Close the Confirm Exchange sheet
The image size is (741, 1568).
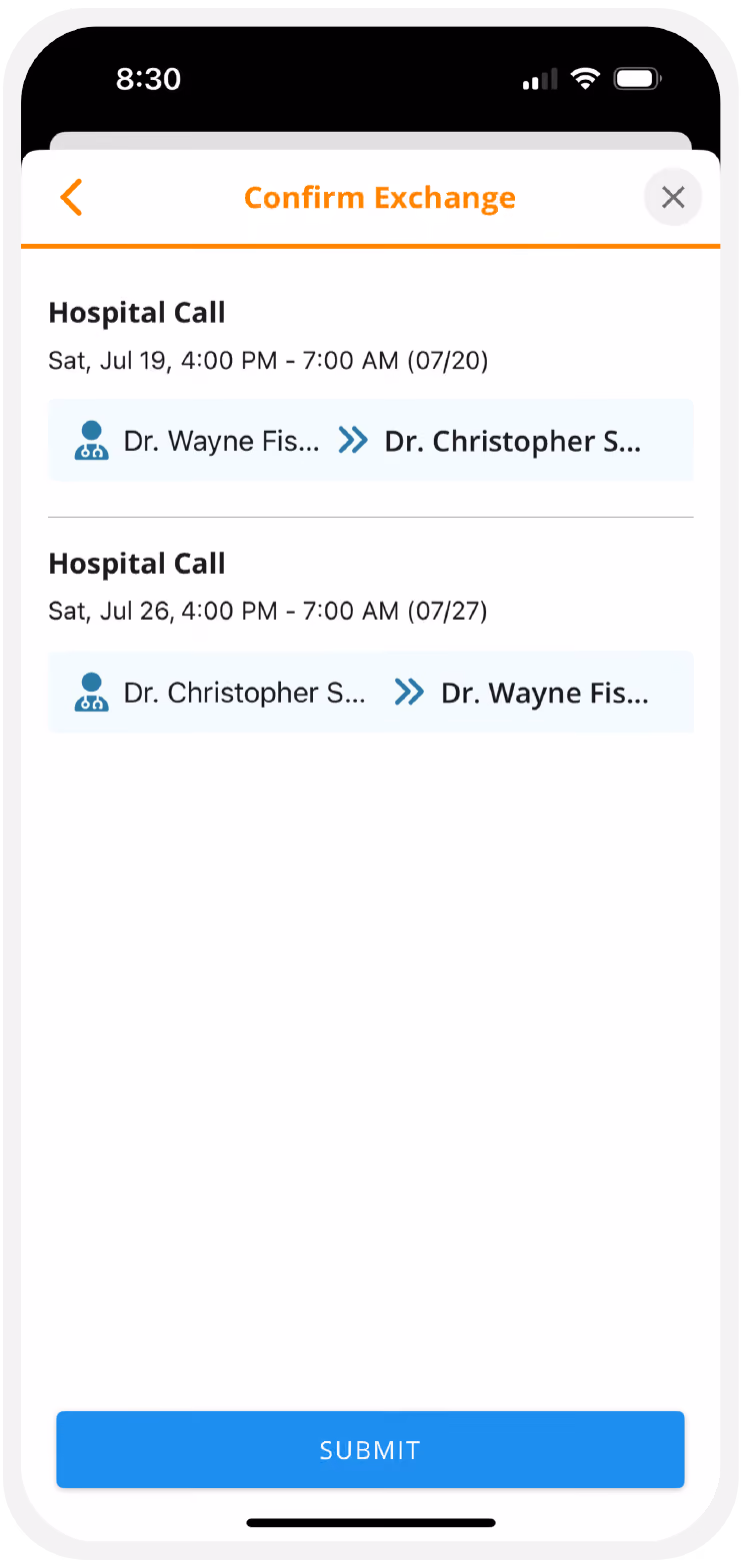[673, 198]
